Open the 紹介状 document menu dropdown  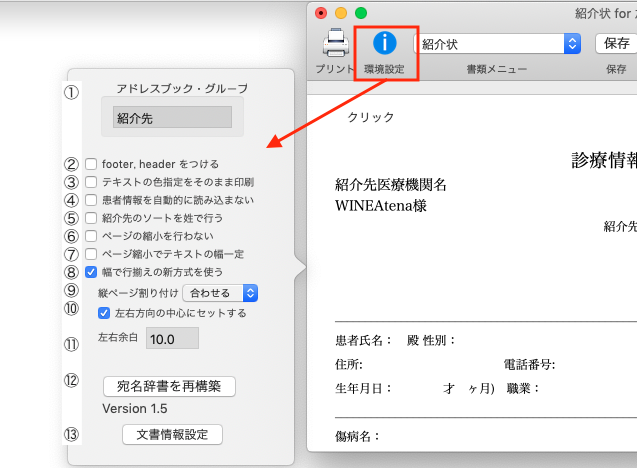pos(498,43)
